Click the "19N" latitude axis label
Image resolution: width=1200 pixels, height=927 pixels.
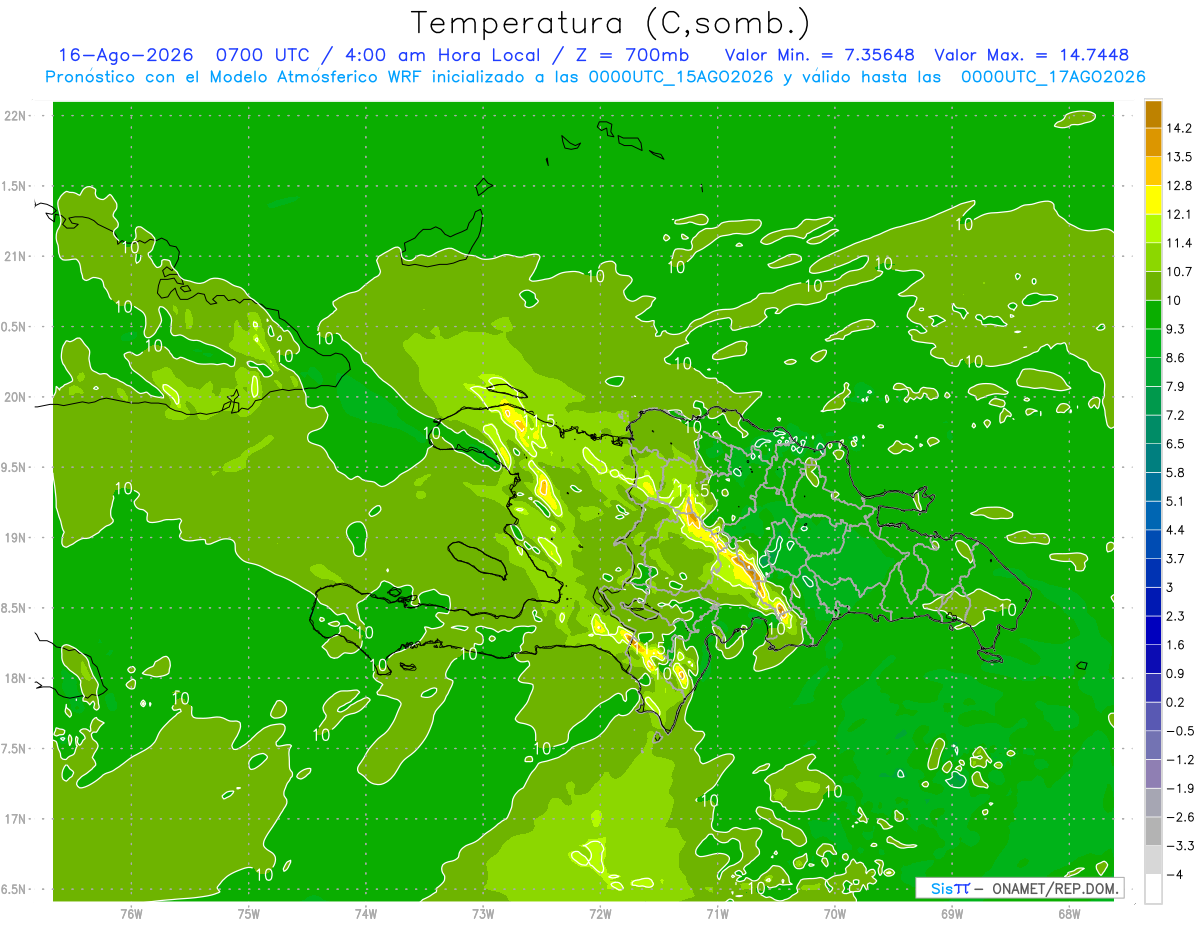tap(16, 538)
